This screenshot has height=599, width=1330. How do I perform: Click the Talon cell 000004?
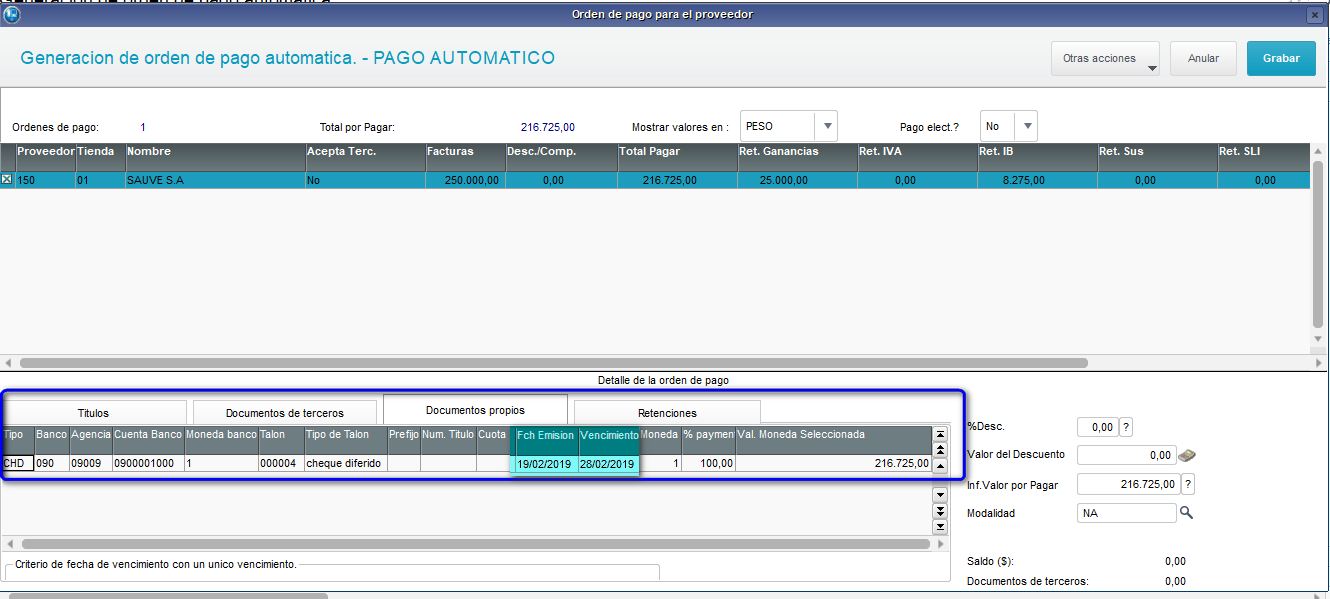281,464
